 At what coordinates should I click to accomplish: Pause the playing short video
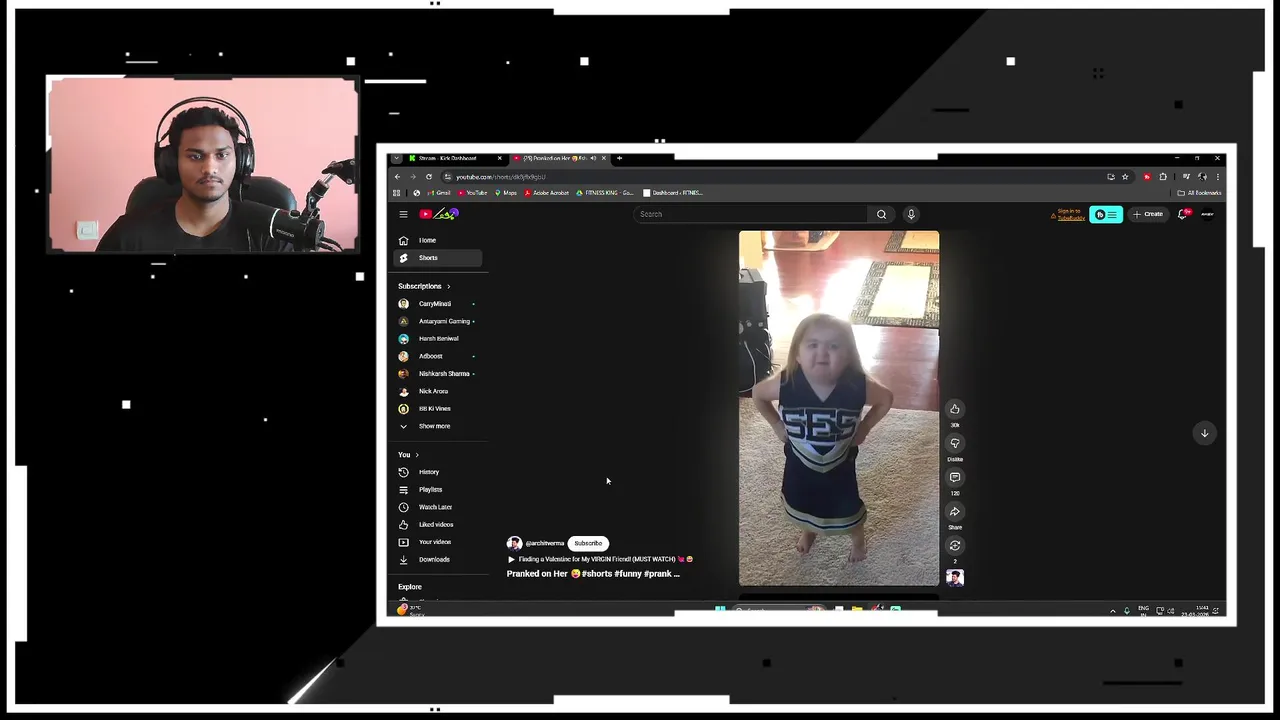click(x=839, y=408)
